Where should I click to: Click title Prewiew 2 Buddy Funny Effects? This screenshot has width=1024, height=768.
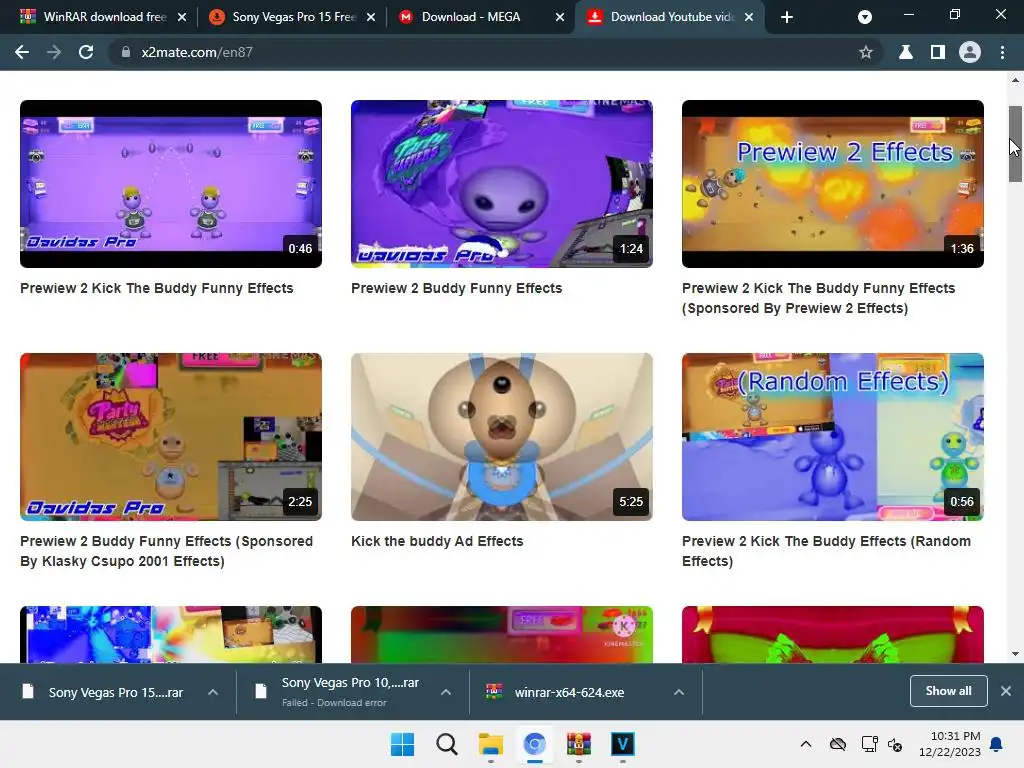pos(456,288)
